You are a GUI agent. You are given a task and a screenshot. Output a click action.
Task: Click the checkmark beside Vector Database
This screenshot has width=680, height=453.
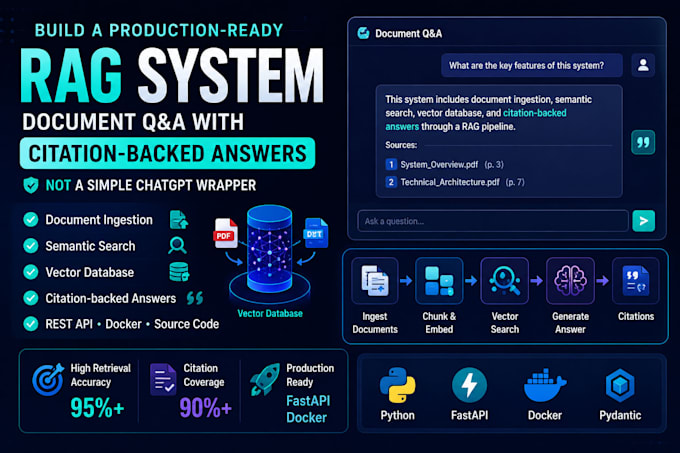coord(31,272)
